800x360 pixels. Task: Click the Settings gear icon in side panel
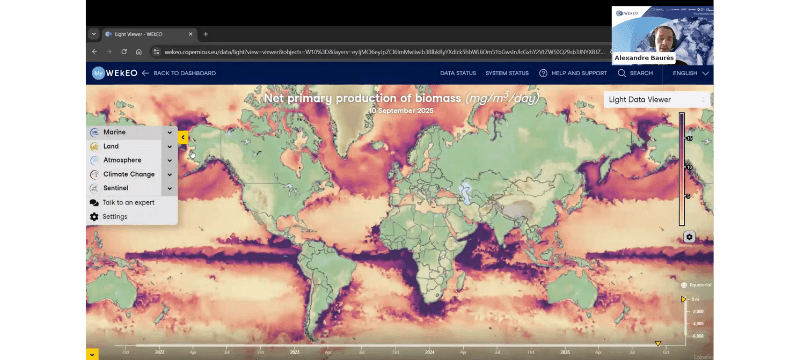(x=94, y=217)
